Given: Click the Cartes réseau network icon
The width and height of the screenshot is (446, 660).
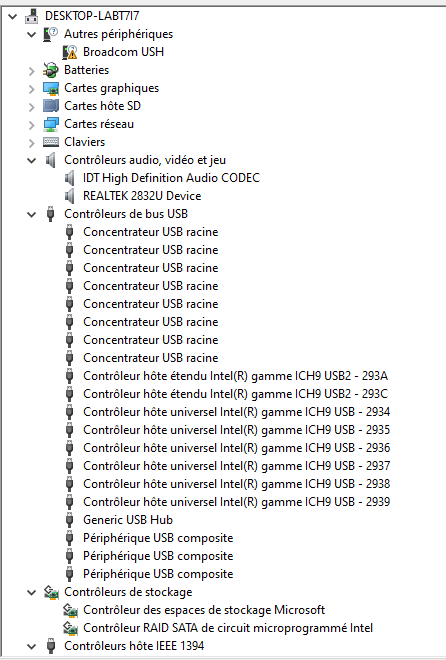Looking at the screenshot, I should [x=51, y=124].
